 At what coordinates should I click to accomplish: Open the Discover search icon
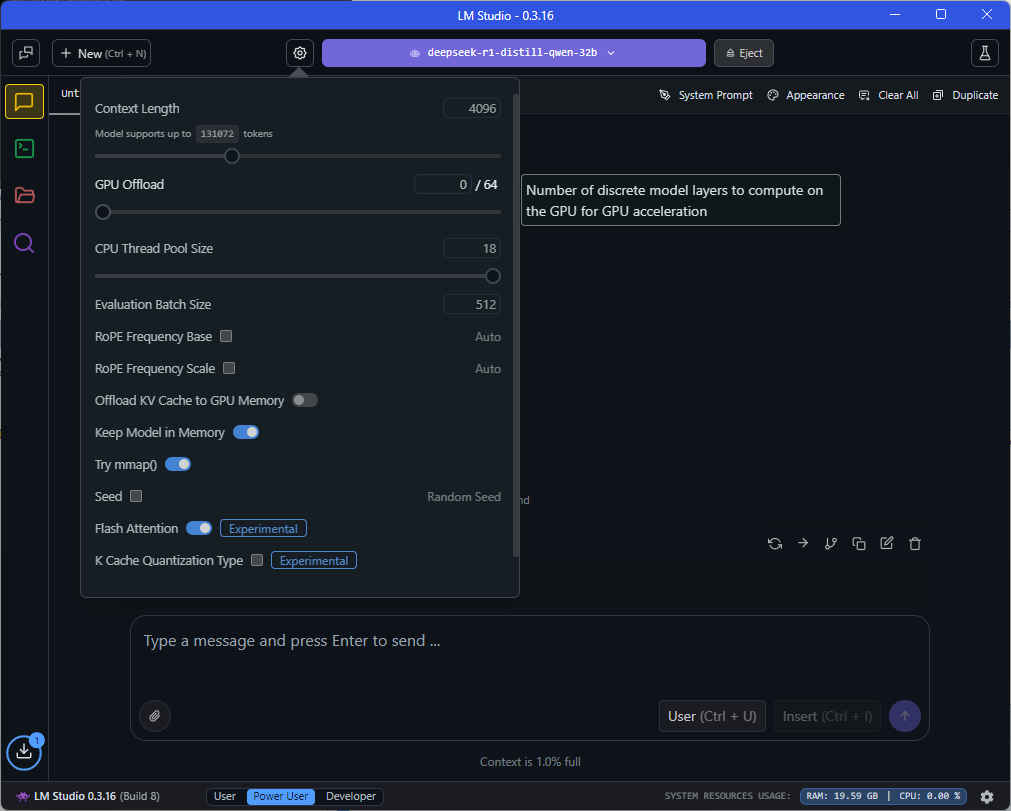point(25,243)
